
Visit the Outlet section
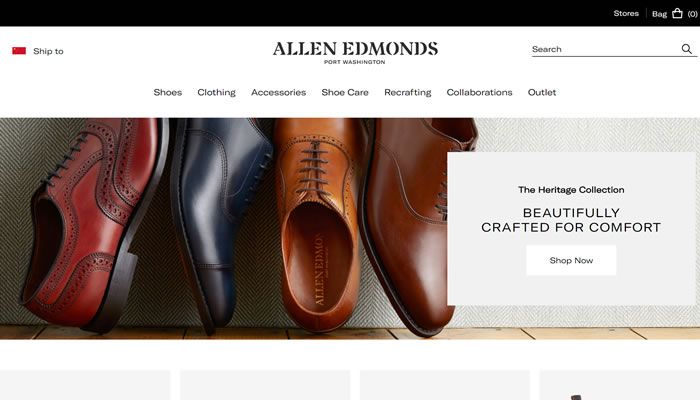click(x=542, y=92)
